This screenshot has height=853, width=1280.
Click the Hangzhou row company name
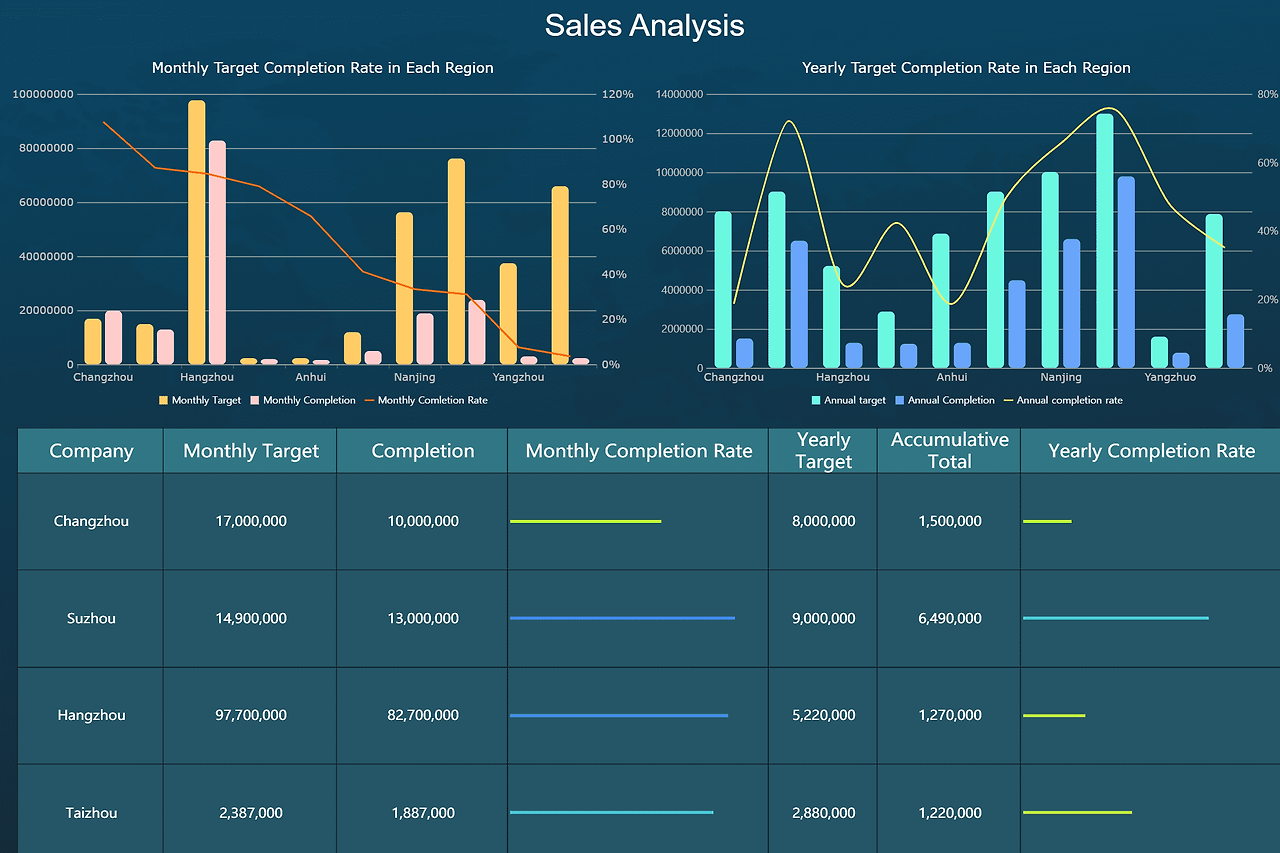[90, 715]
